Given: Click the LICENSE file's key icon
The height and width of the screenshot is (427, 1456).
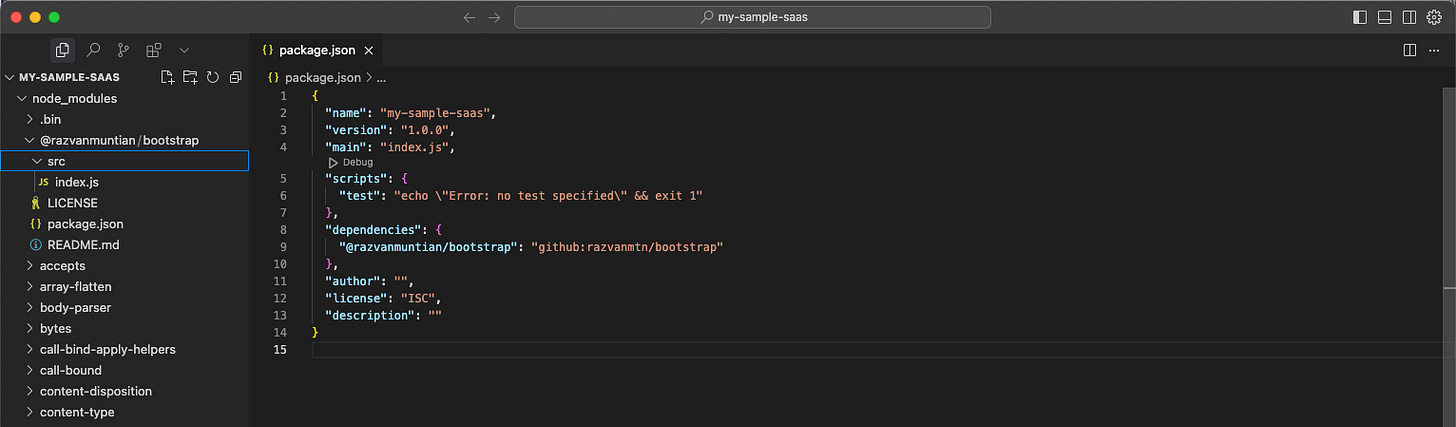Looking at the screenshot, I should coord(36,203).
